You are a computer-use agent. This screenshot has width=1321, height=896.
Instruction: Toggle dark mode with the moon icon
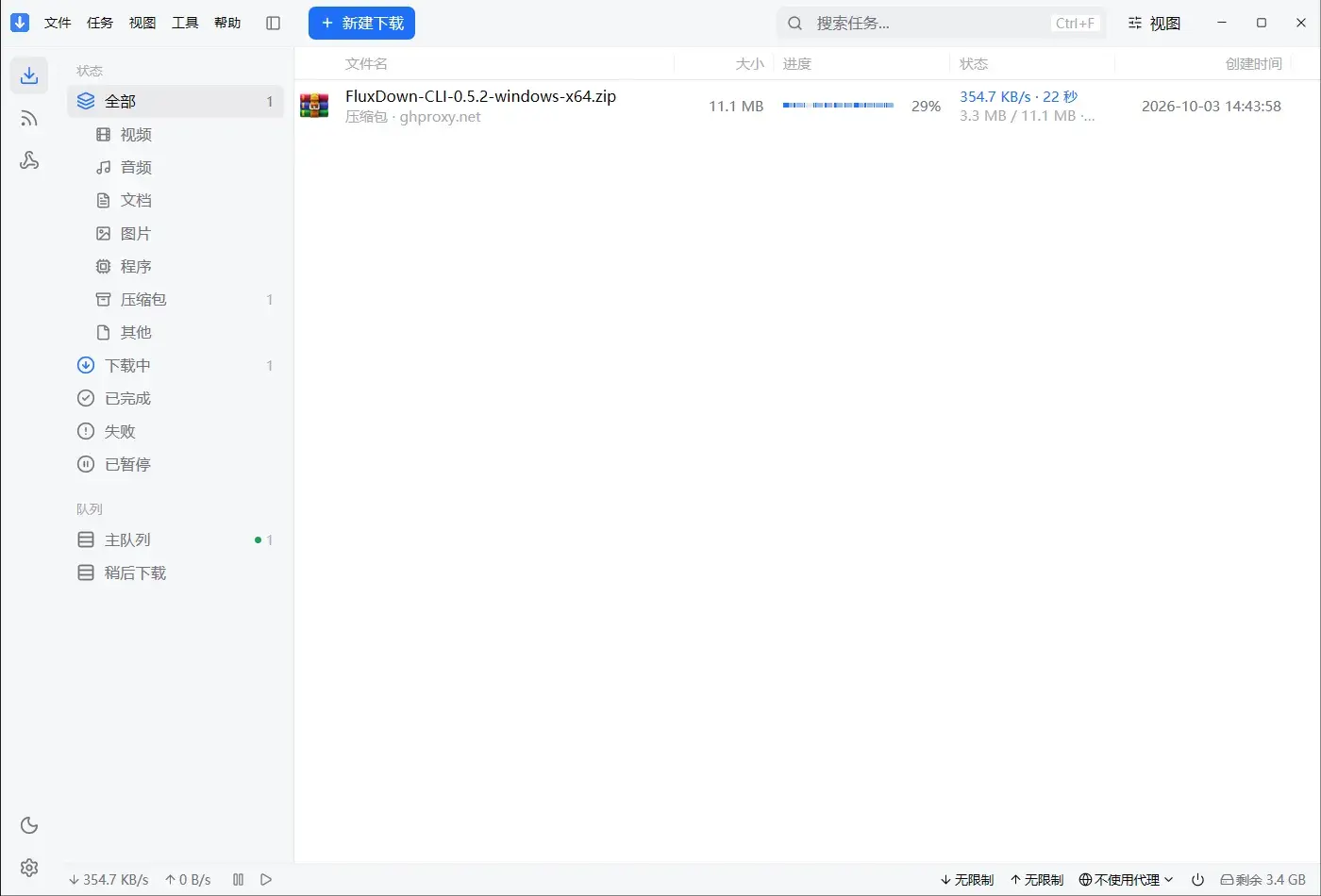tap(29, 825)
